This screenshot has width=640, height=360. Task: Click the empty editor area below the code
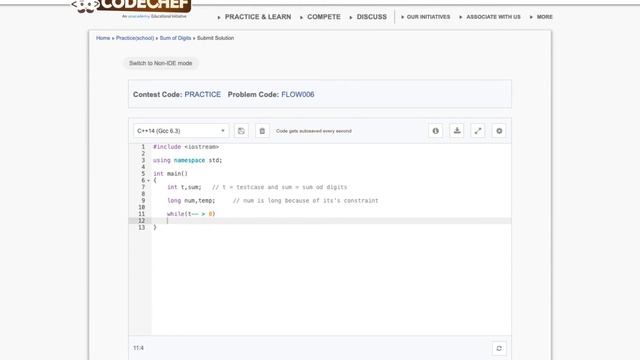[331, 282]
